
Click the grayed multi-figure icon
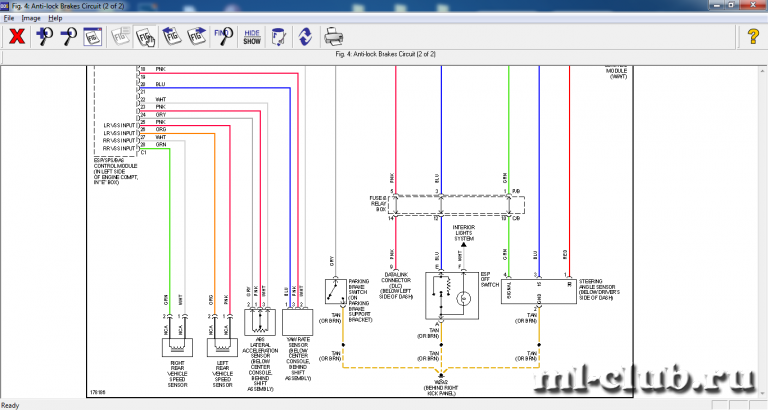[120, 37]
